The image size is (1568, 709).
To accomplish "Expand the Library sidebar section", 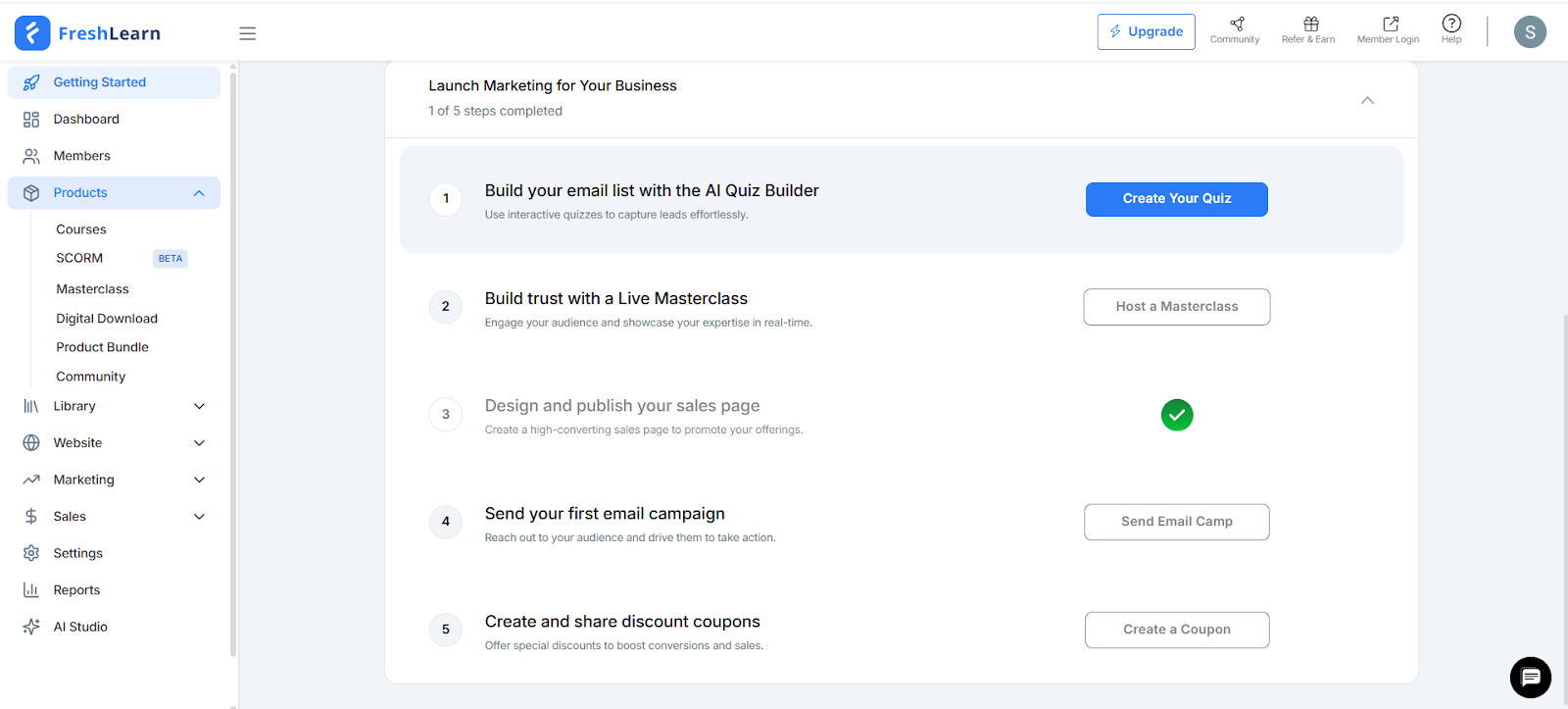I will coord(199,406).
